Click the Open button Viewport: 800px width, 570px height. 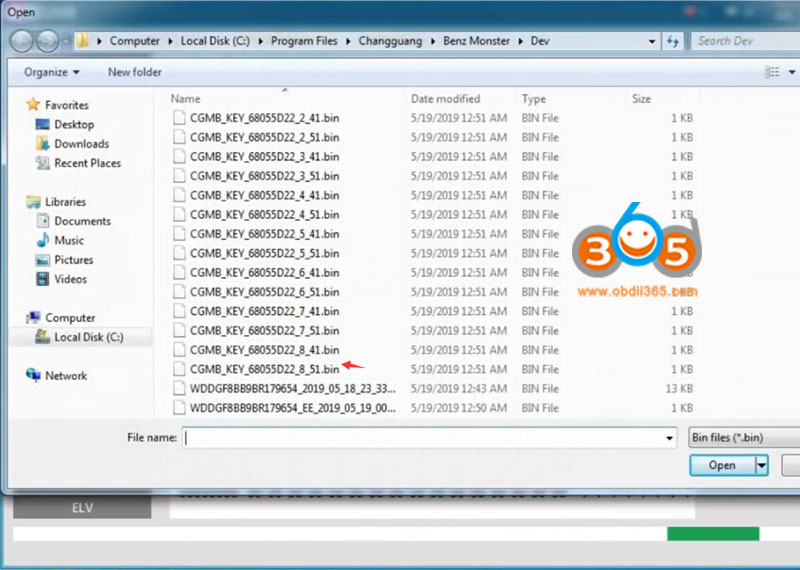[x=722, y=465]
